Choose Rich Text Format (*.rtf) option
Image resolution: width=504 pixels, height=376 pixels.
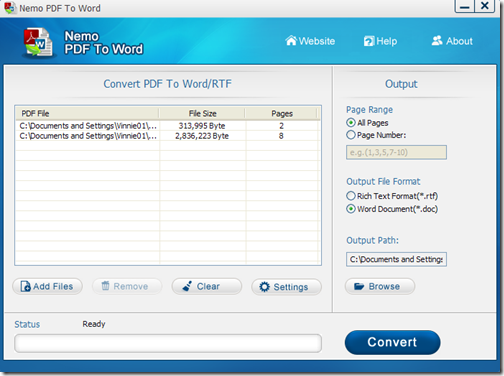[351, 196]
